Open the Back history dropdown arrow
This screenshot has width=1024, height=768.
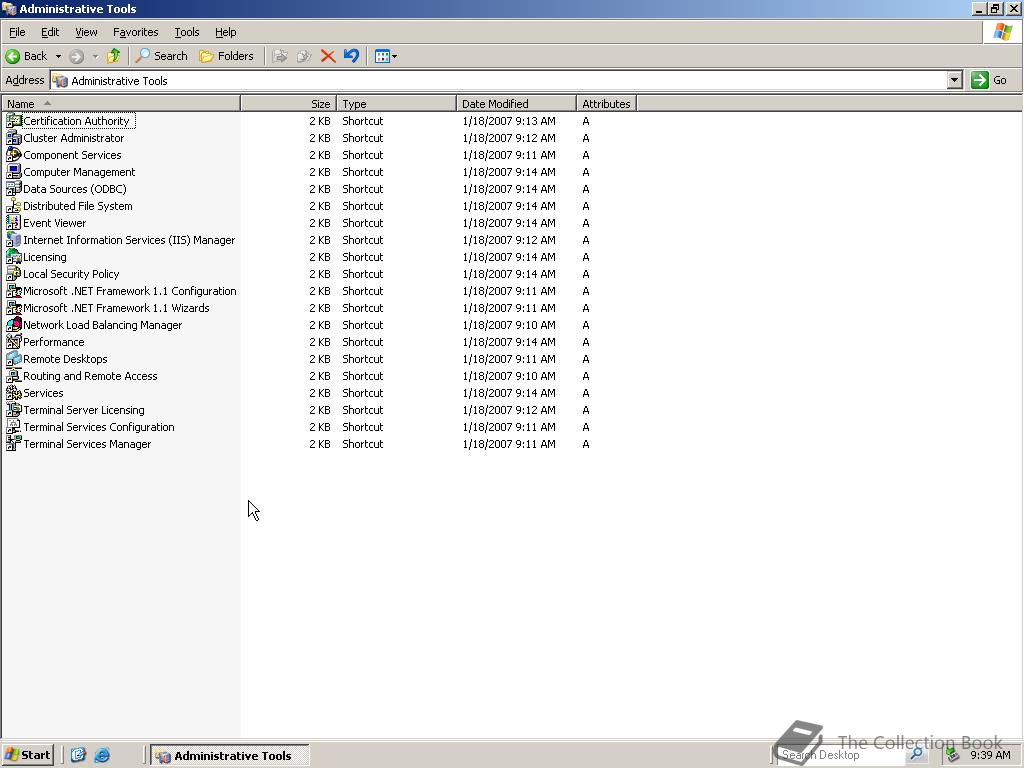[x=58, y=56]
